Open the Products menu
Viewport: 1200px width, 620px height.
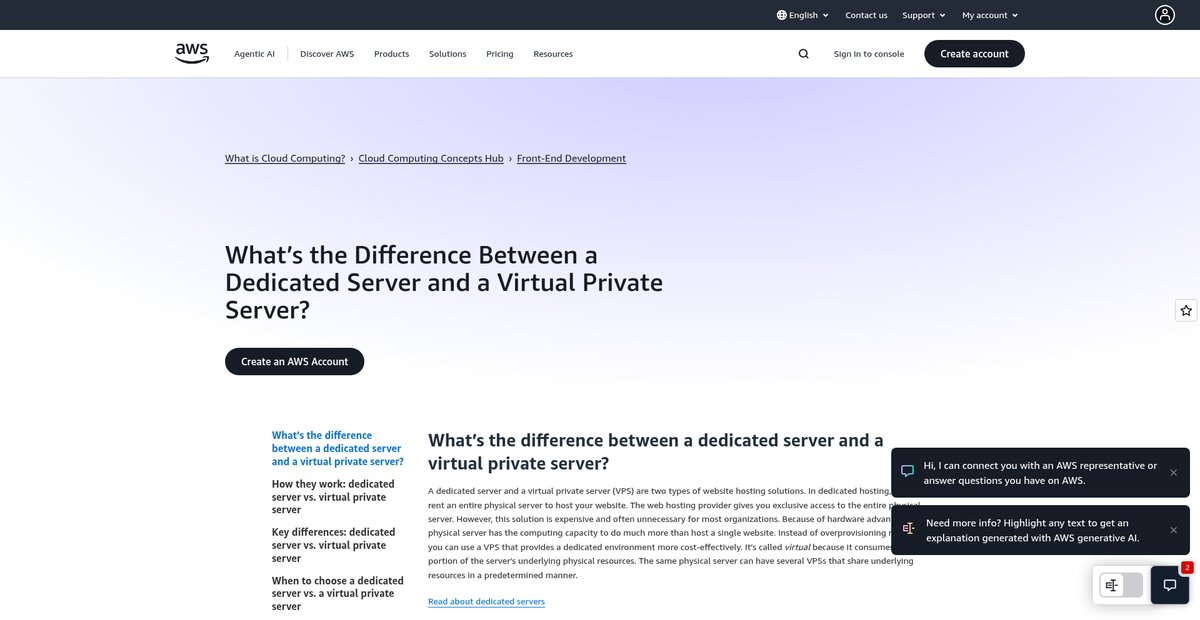tap(391, 54)
